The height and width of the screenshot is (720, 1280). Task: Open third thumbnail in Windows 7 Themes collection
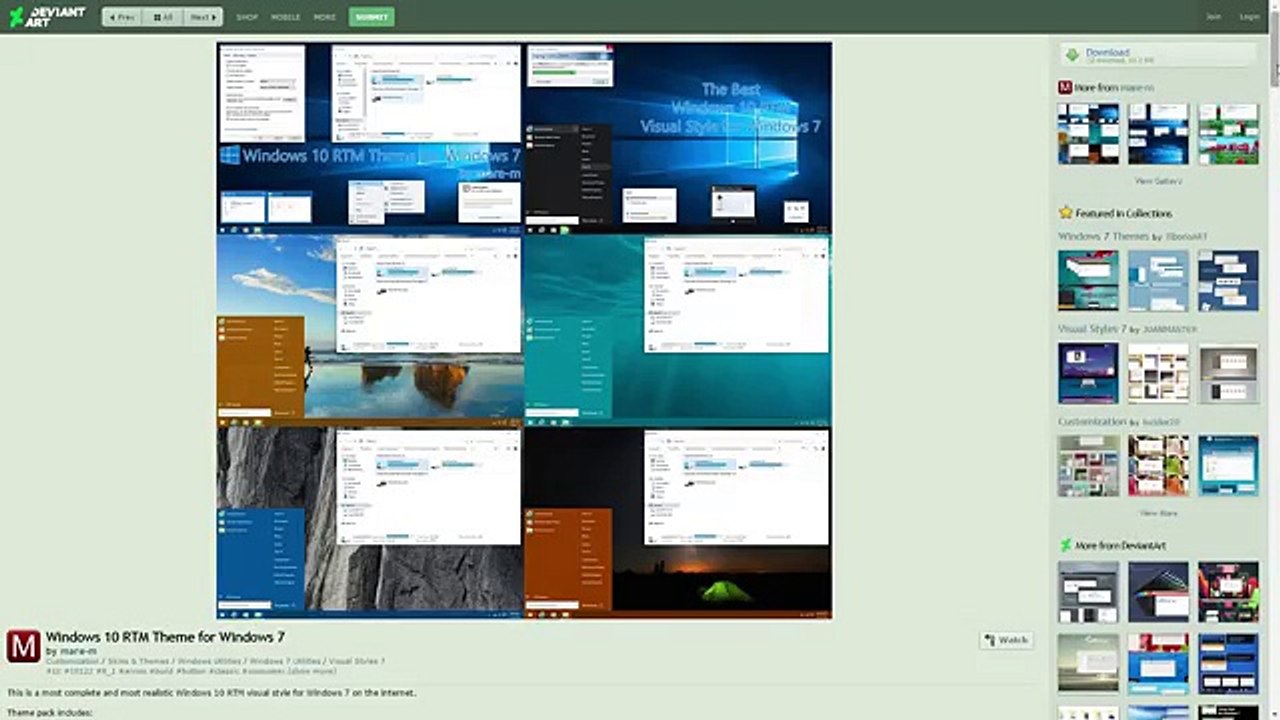tap(1228, 280)
